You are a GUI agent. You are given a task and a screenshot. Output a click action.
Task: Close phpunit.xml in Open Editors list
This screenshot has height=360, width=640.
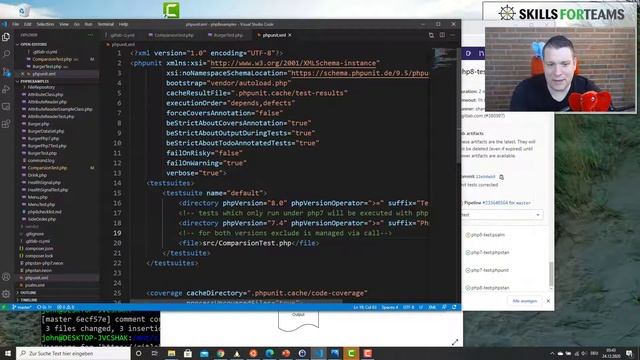pos(23,74)
